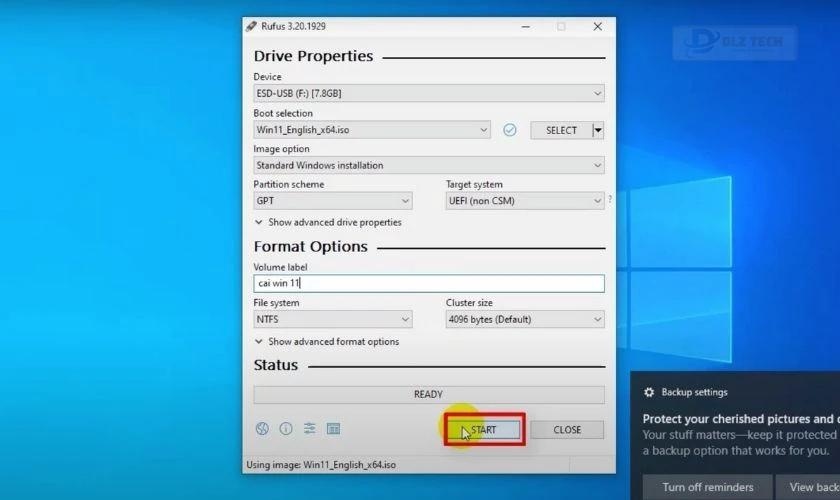The image size is (840, 500).
Task: Click Turn off reminders in notification
Action: coord(707,487)
